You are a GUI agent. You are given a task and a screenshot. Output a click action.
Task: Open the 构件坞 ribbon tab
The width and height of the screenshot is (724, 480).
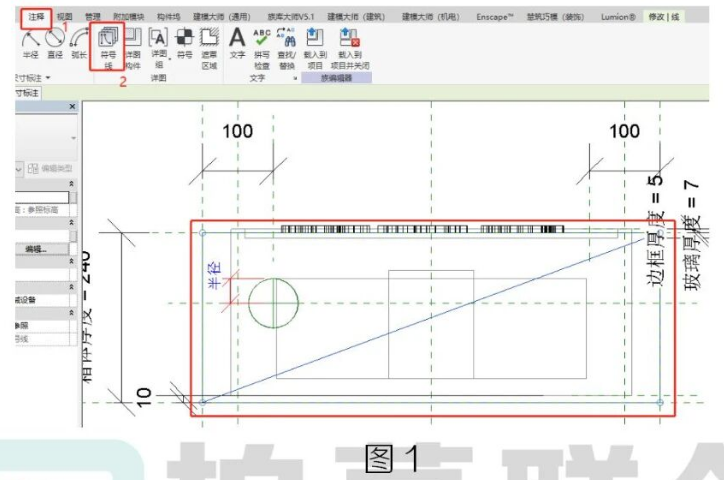click(168, 17)
